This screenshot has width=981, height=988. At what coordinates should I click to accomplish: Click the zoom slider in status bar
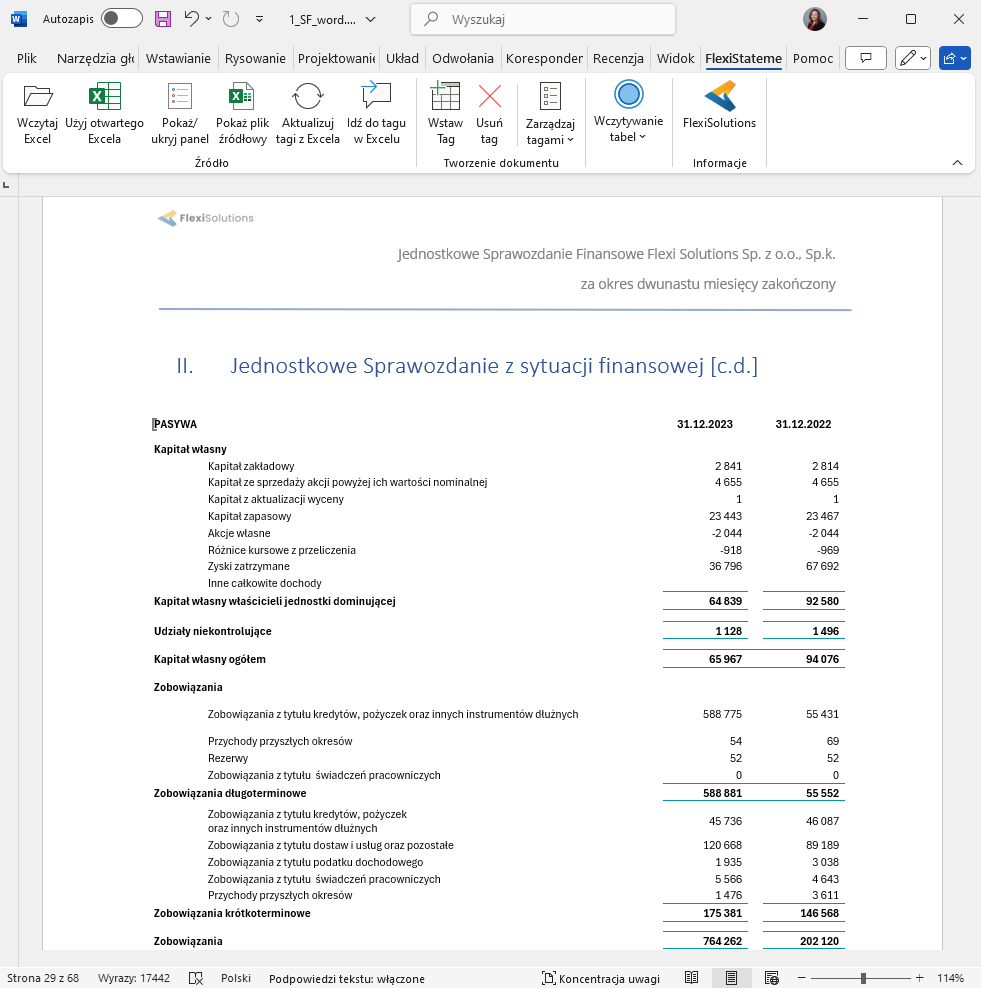[863, 978]
